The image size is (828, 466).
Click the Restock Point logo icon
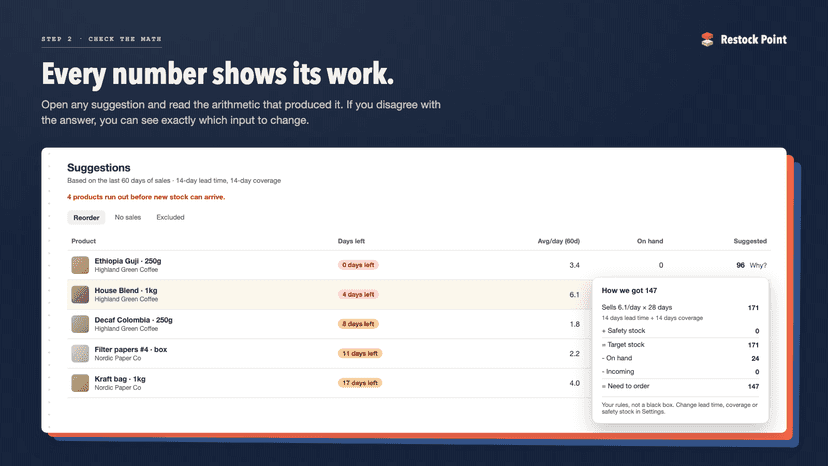point(707,39)
